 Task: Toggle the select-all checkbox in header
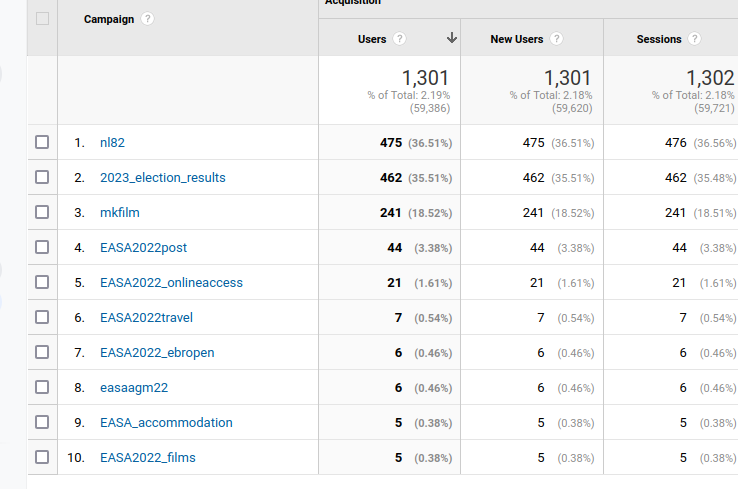[42, 19]
